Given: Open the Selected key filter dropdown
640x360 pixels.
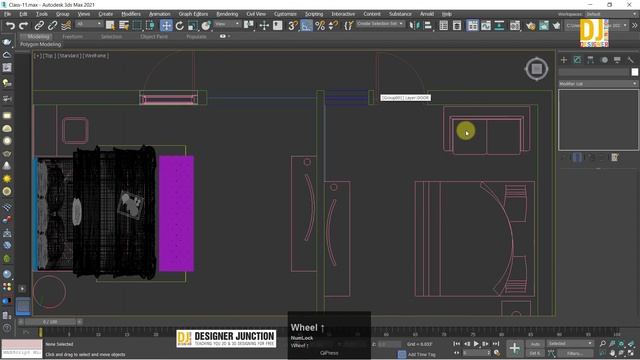Looking at the screenshot, I should pyautogui.click(x=570, y=344).
